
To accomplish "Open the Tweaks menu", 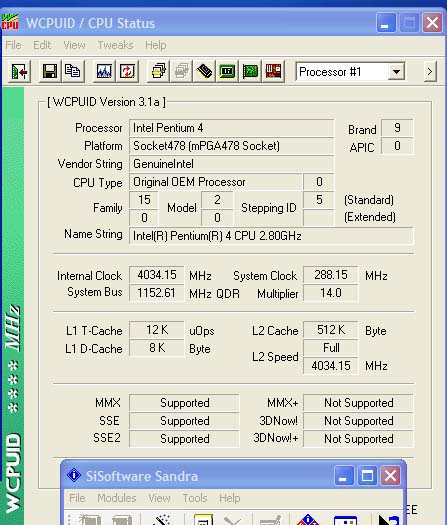I will pos(116,45).
